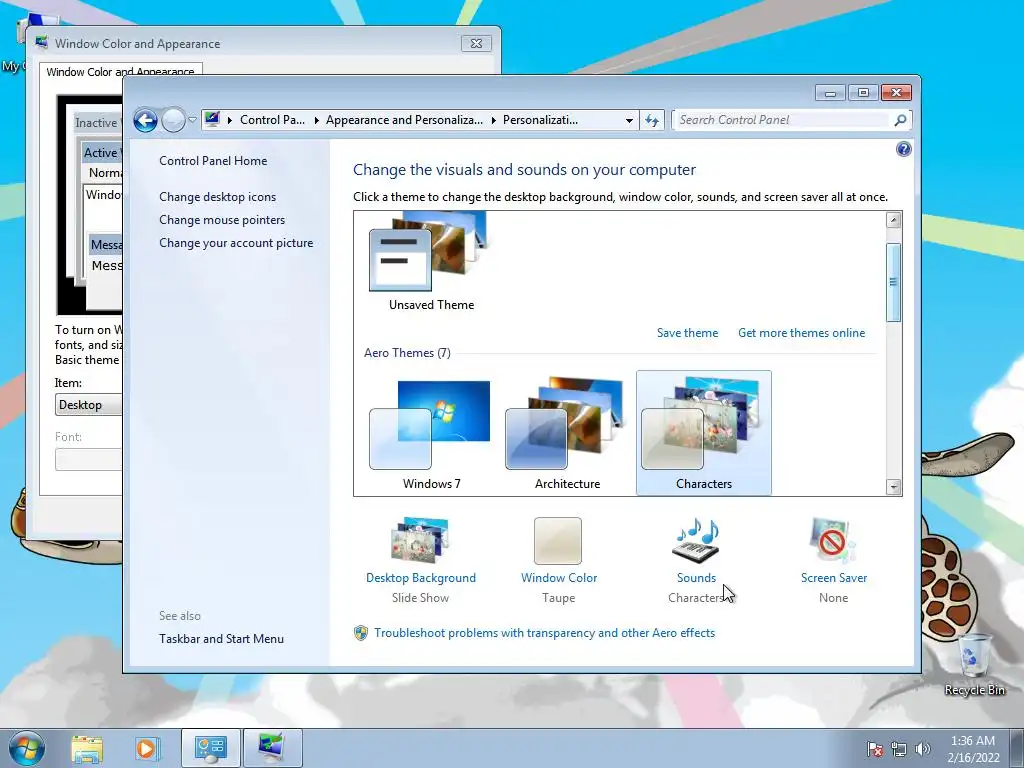The height and width of the screenshot is (768, 1024).
Task: Navigate to Control Panel breadcrumb
Action: pyautogui.click(x=272, y=120)
